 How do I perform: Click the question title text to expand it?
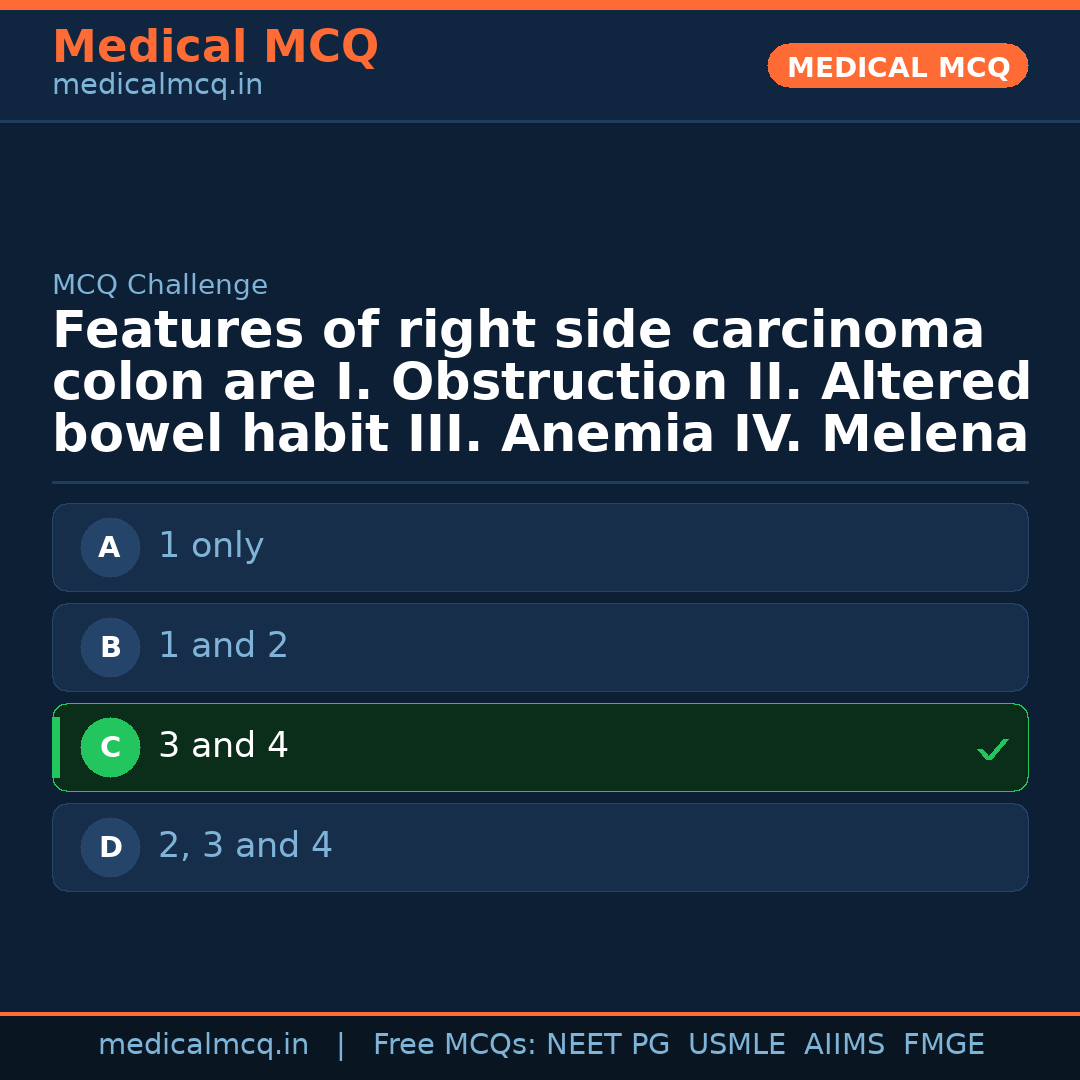tap(540, 380)
